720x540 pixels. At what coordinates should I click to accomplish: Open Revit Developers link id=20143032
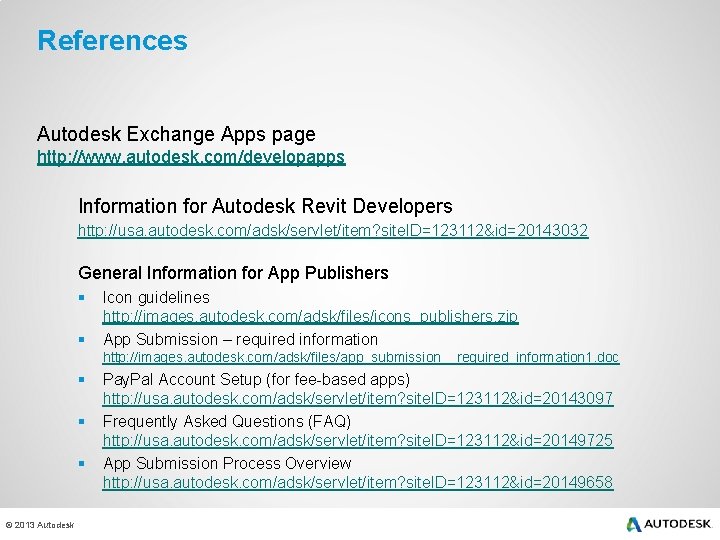coord(333,230)
